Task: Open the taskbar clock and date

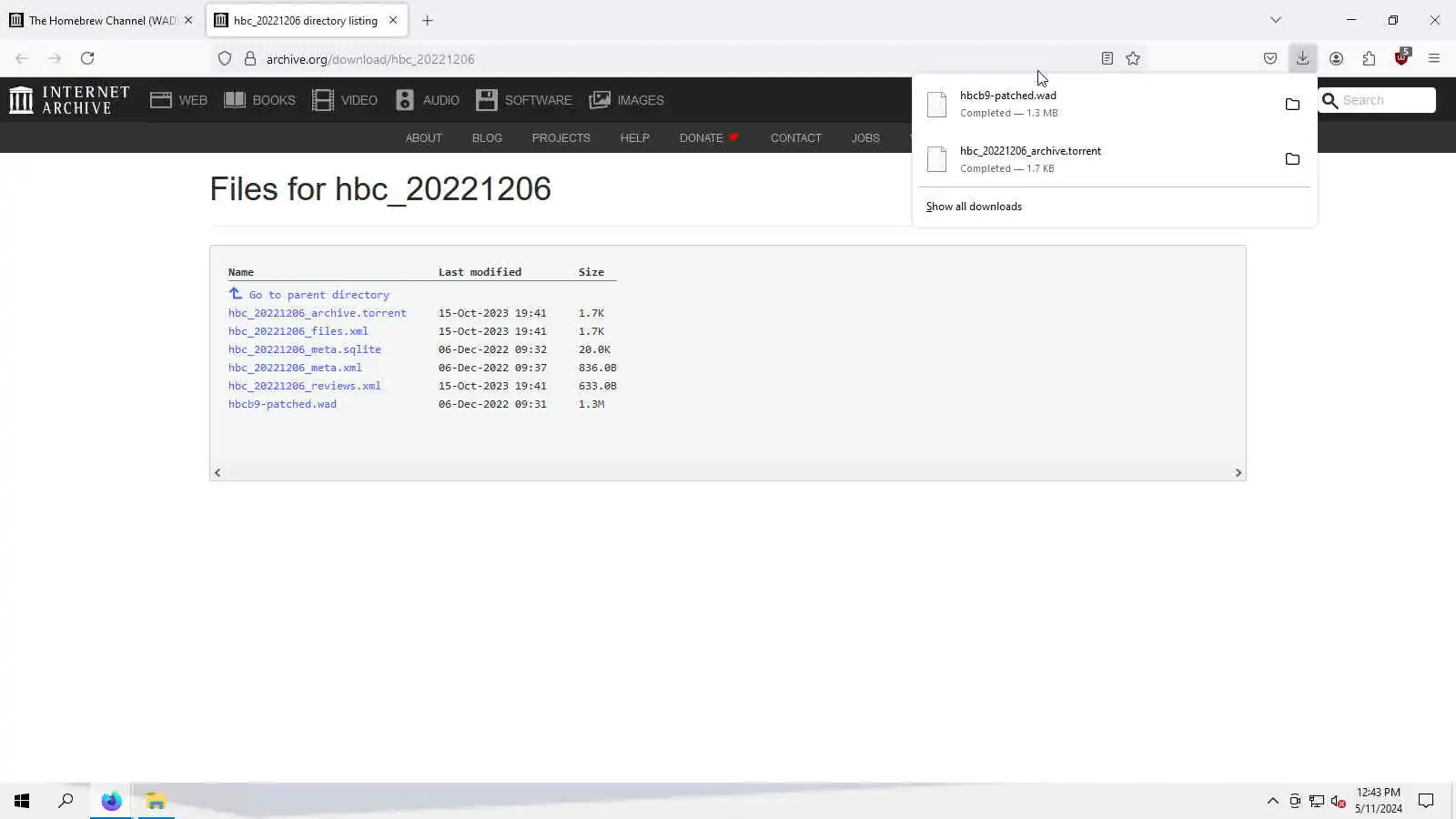Action: (x=1379, y=801)
